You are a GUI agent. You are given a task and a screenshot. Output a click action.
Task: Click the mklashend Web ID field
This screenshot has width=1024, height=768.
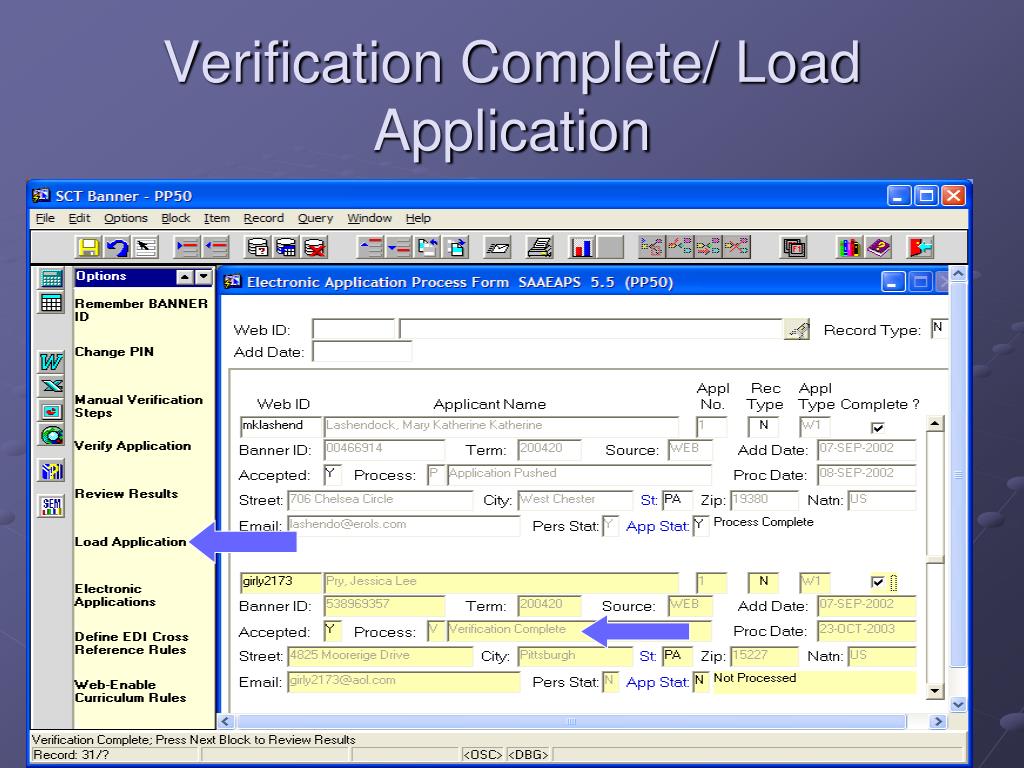click(280, 426)
